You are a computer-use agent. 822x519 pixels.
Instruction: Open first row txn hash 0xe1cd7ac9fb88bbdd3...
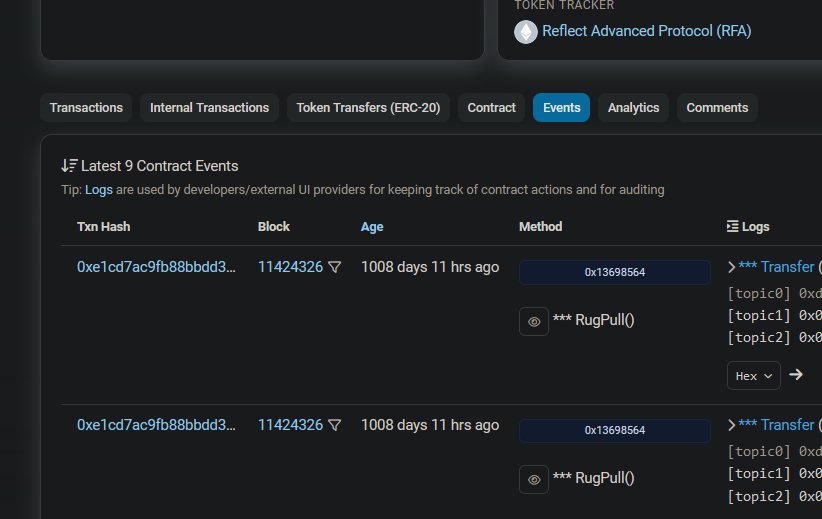[156, 267]
